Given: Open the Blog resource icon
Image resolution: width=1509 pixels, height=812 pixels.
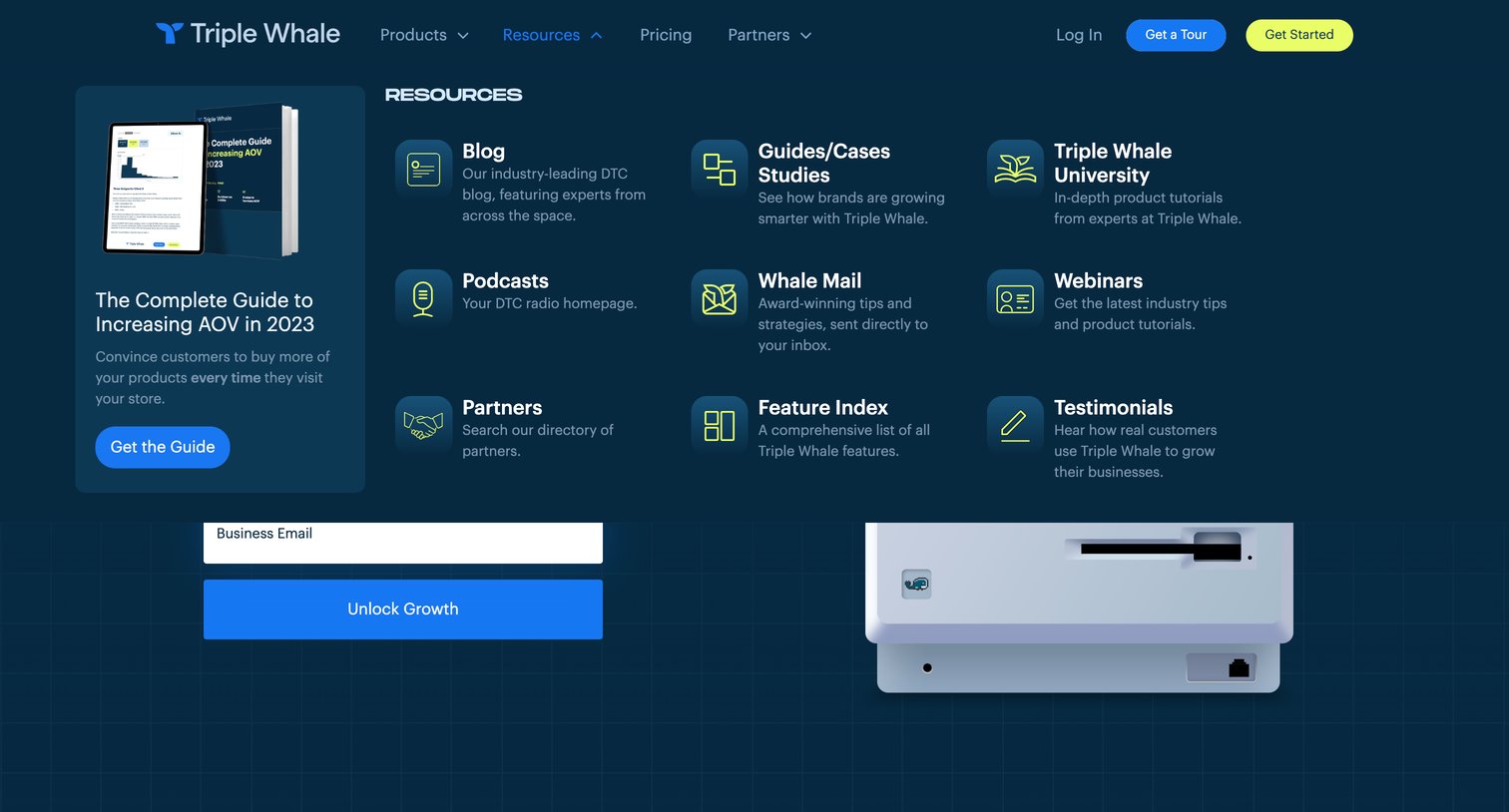Looking at the screenshot, I should [423, 169].
